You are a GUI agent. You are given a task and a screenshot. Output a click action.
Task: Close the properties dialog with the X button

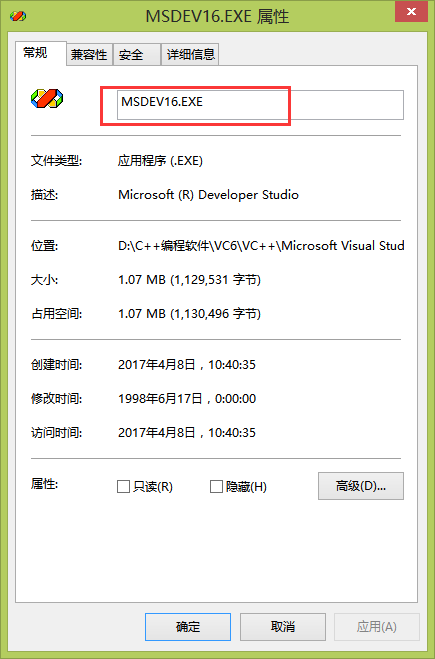(411, 11)
